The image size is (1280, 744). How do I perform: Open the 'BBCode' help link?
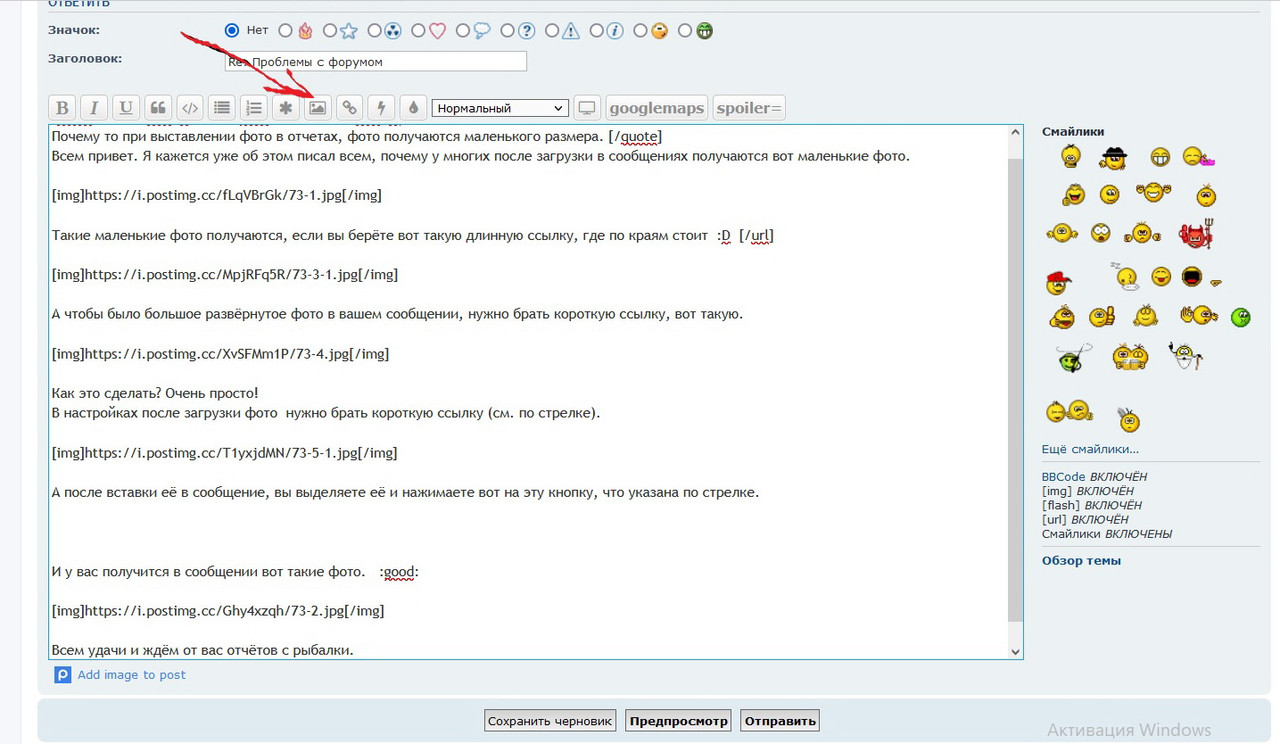click(1064, 477)
